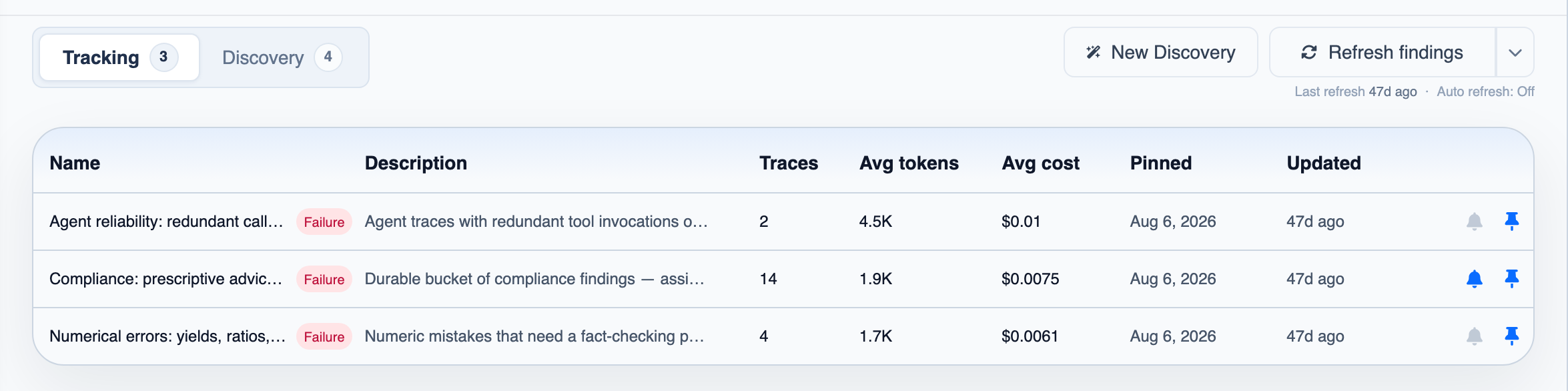Toggle alert bell for Agent reliability row

[1475, 222]
